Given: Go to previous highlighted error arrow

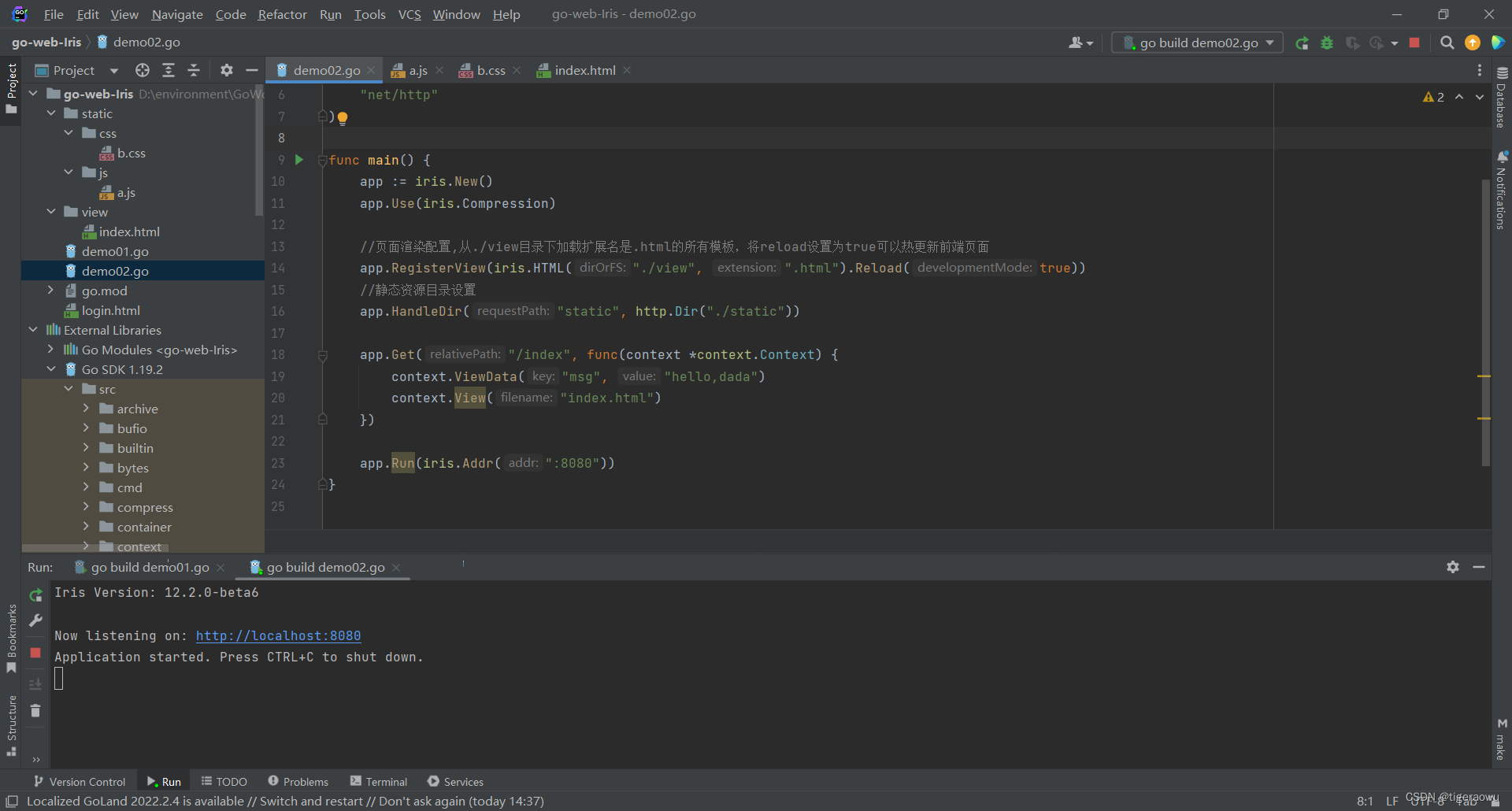Looking at the screenshot, I should [1459, 97].
